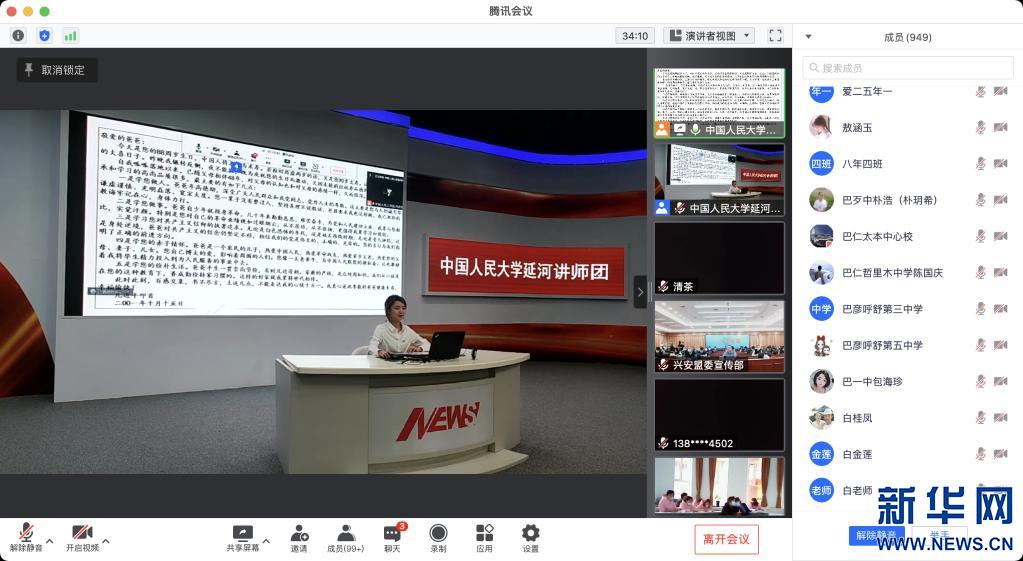
Task: Click the 成员 (949) panel title
Action: click(908, 37)
